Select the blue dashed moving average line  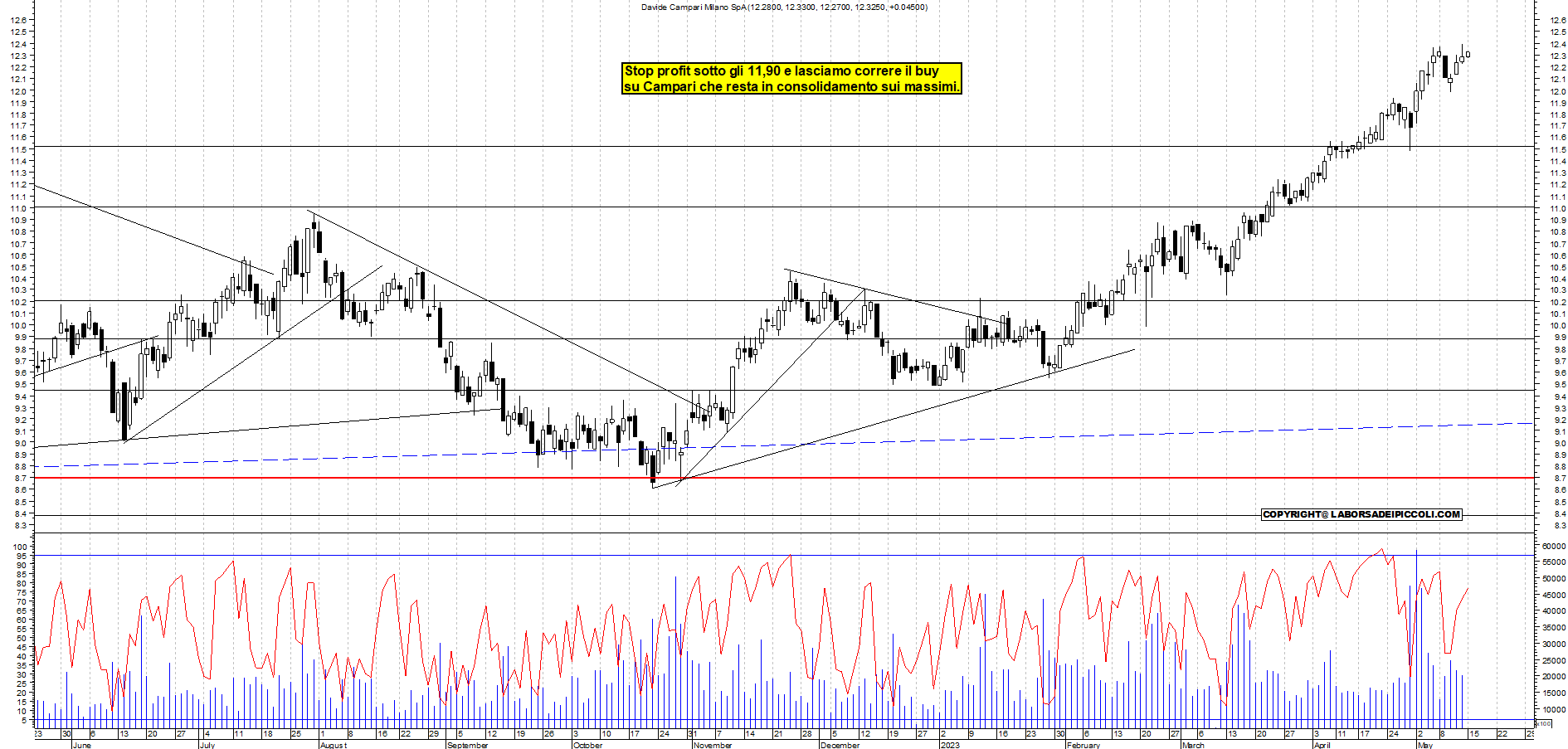(784, 445)
